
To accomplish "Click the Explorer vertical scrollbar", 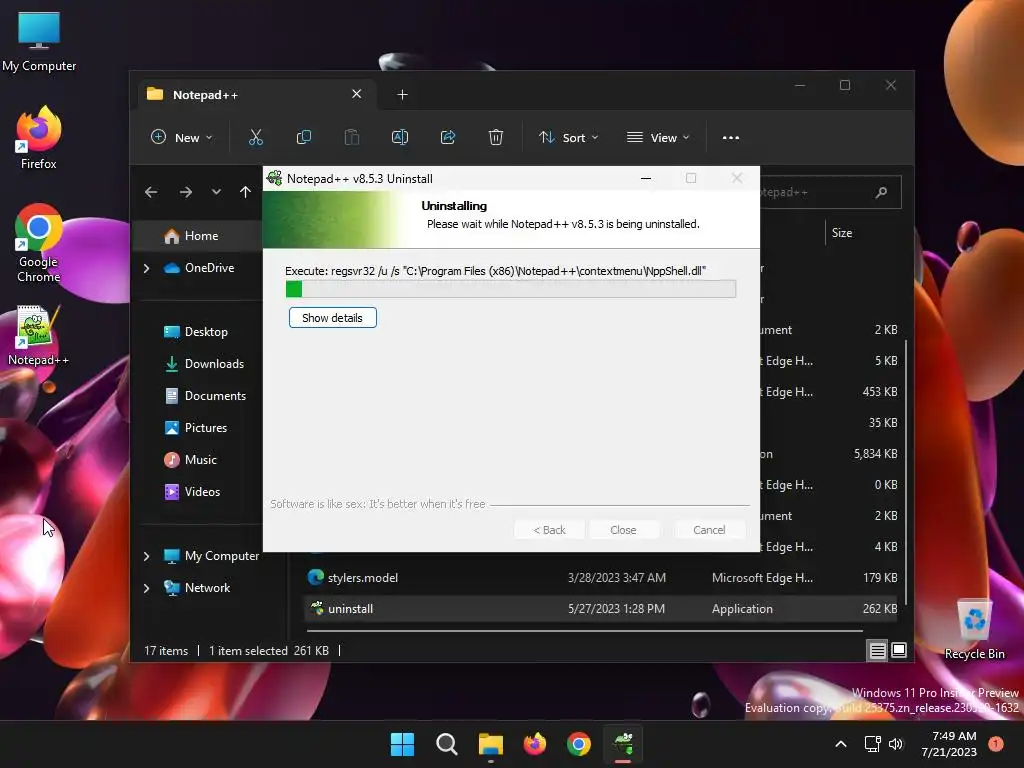I will 906,470.
